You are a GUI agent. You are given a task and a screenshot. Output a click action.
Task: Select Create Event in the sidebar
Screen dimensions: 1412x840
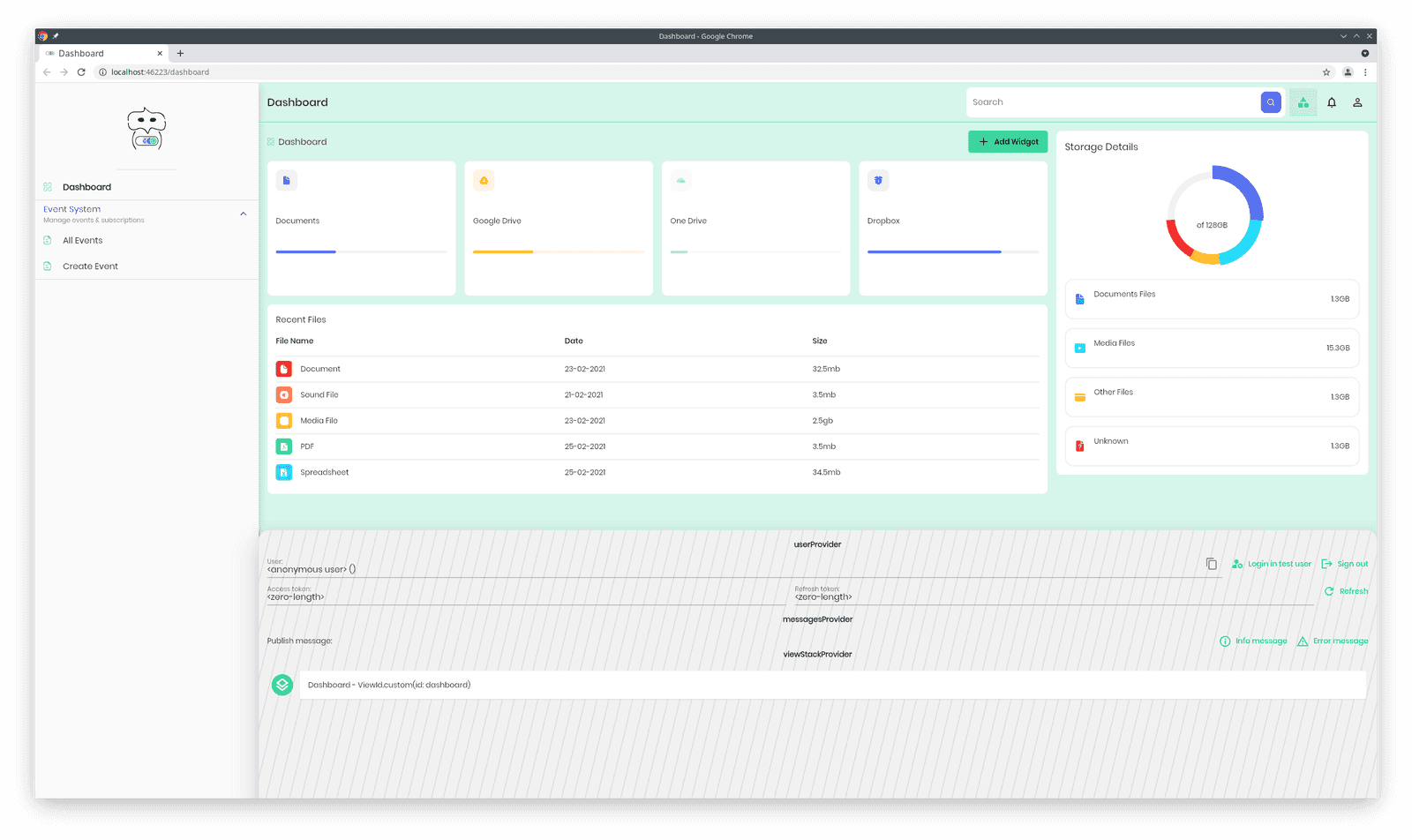point(89,266)
